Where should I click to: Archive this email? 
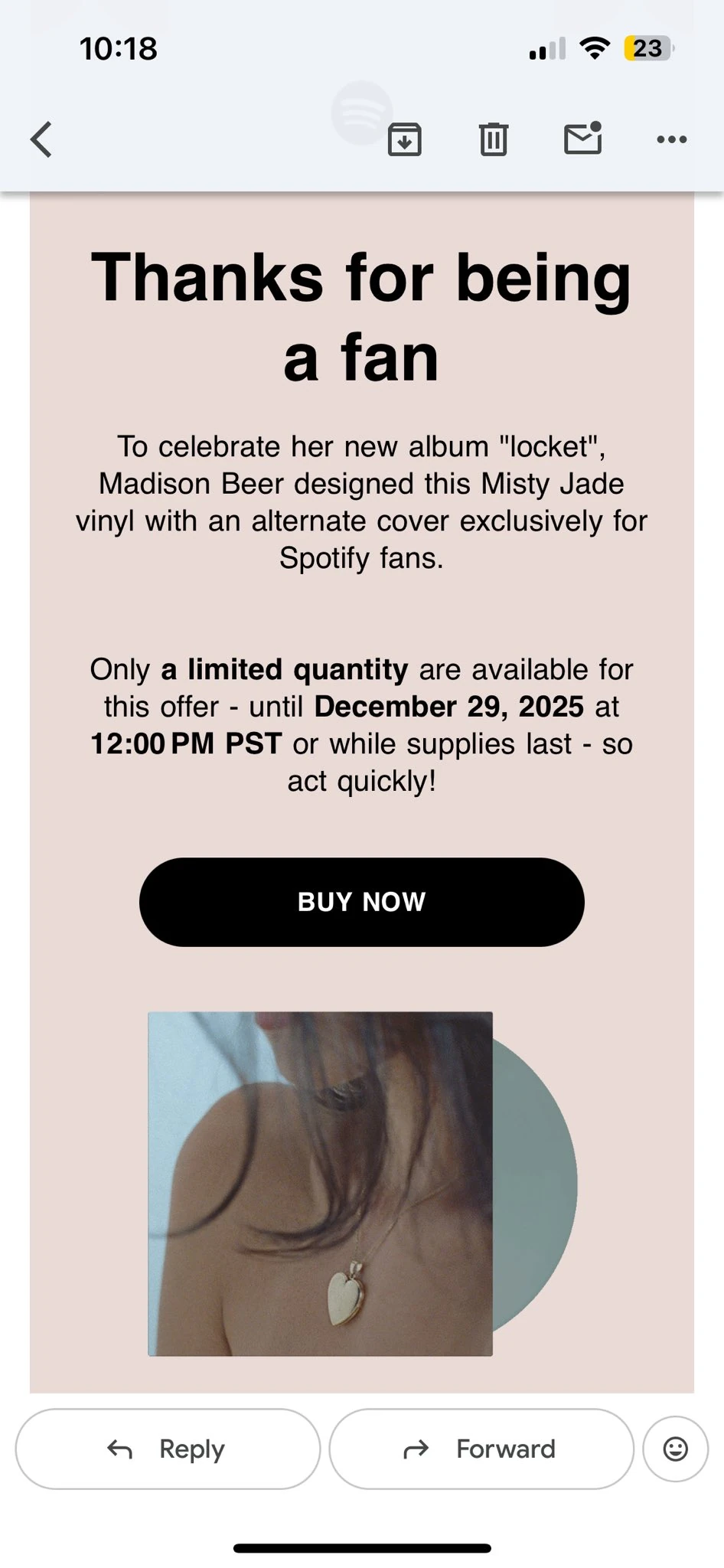(x=404, y=139)
